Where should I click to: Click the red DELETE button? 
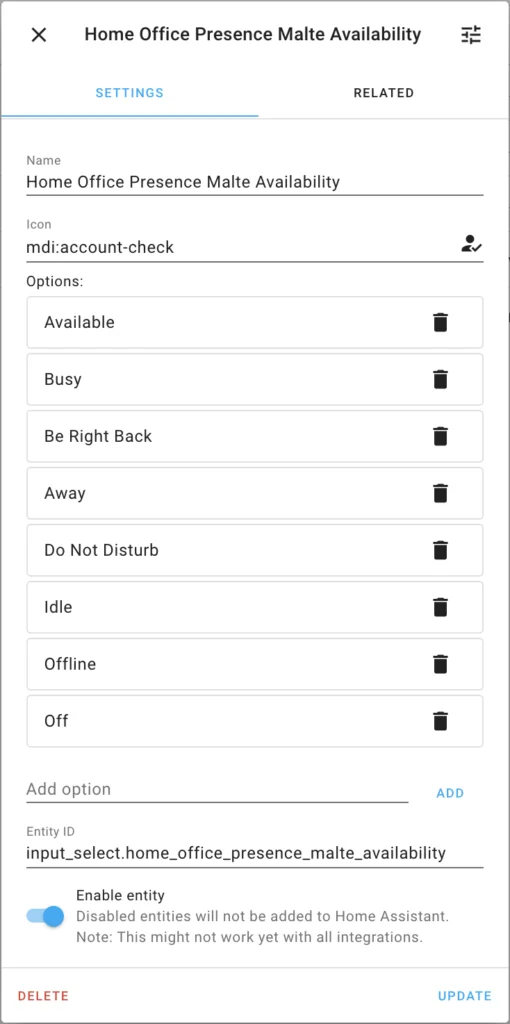click(x=43, y=996)
